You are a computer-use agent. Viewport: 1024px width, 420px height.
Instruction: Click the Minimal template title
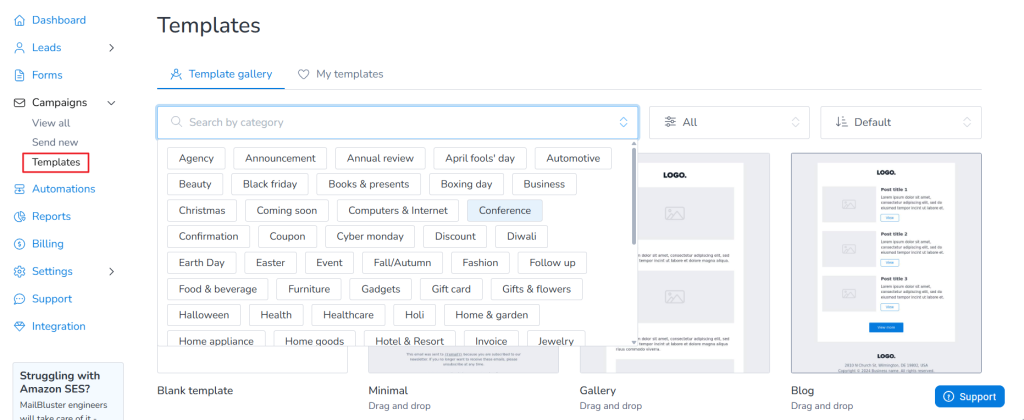click(388, 391)
